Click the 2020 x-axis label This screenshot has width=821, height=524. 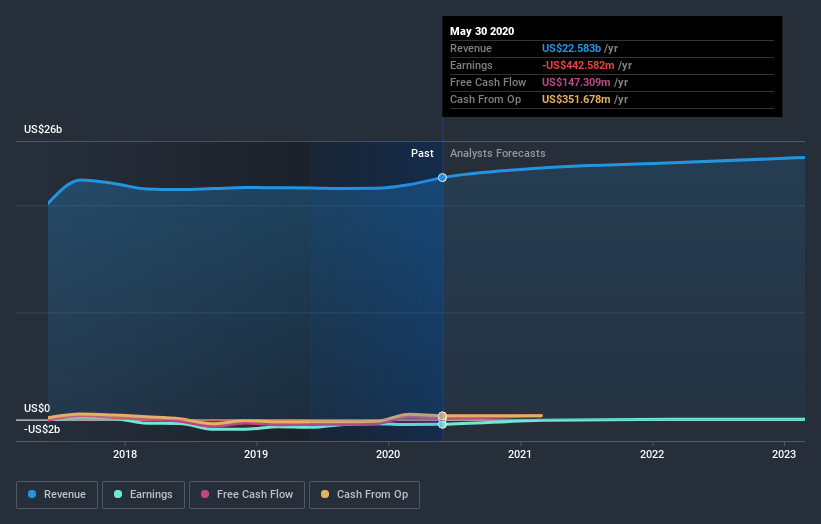pos(388,454)
